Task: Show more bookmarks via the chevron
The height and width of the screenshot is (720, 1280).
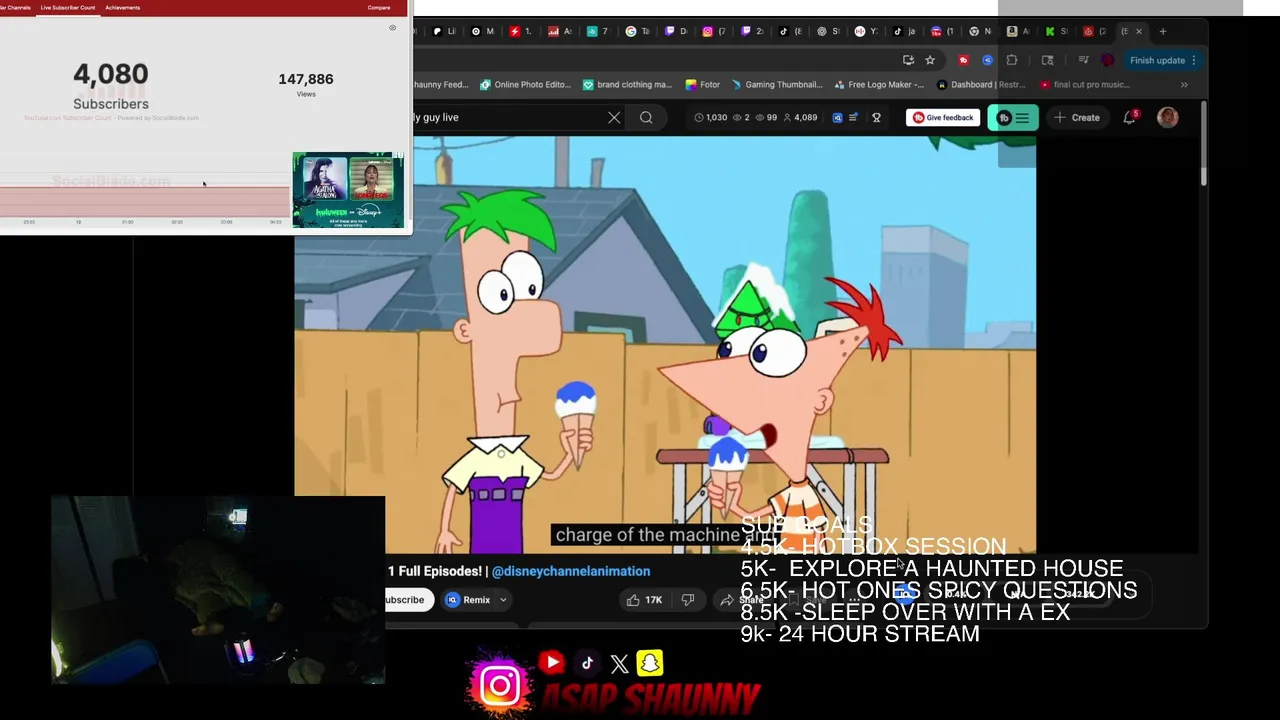Action: [1184, 85]
